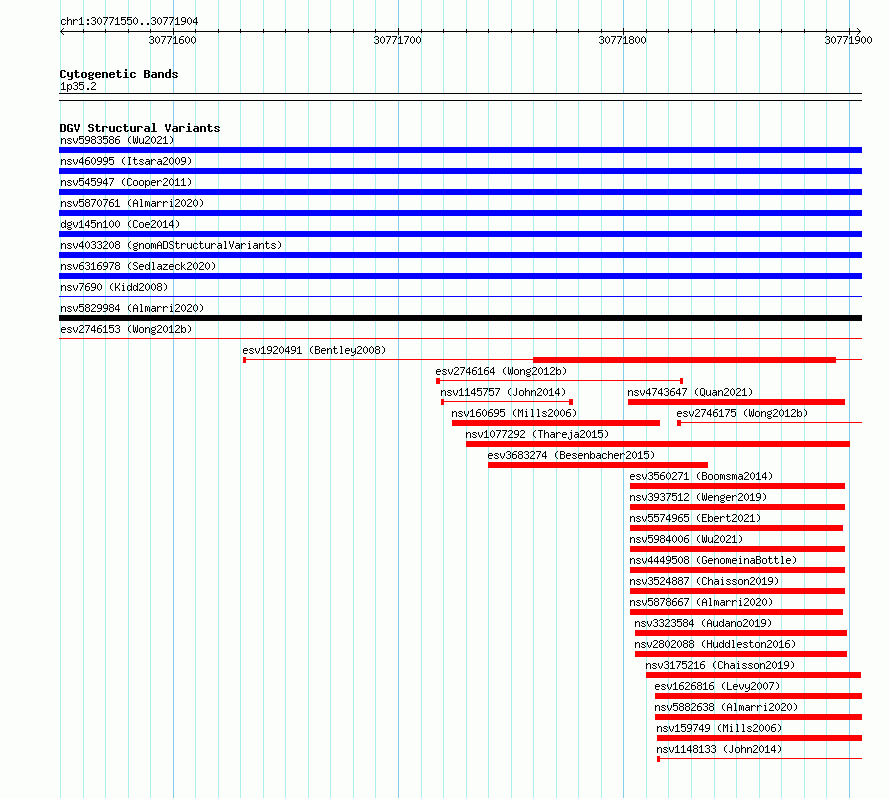This screenshot has width=890, height=798.
Task: Click esv1920491 (Bentley2008) label
Action: pos(314,350)
